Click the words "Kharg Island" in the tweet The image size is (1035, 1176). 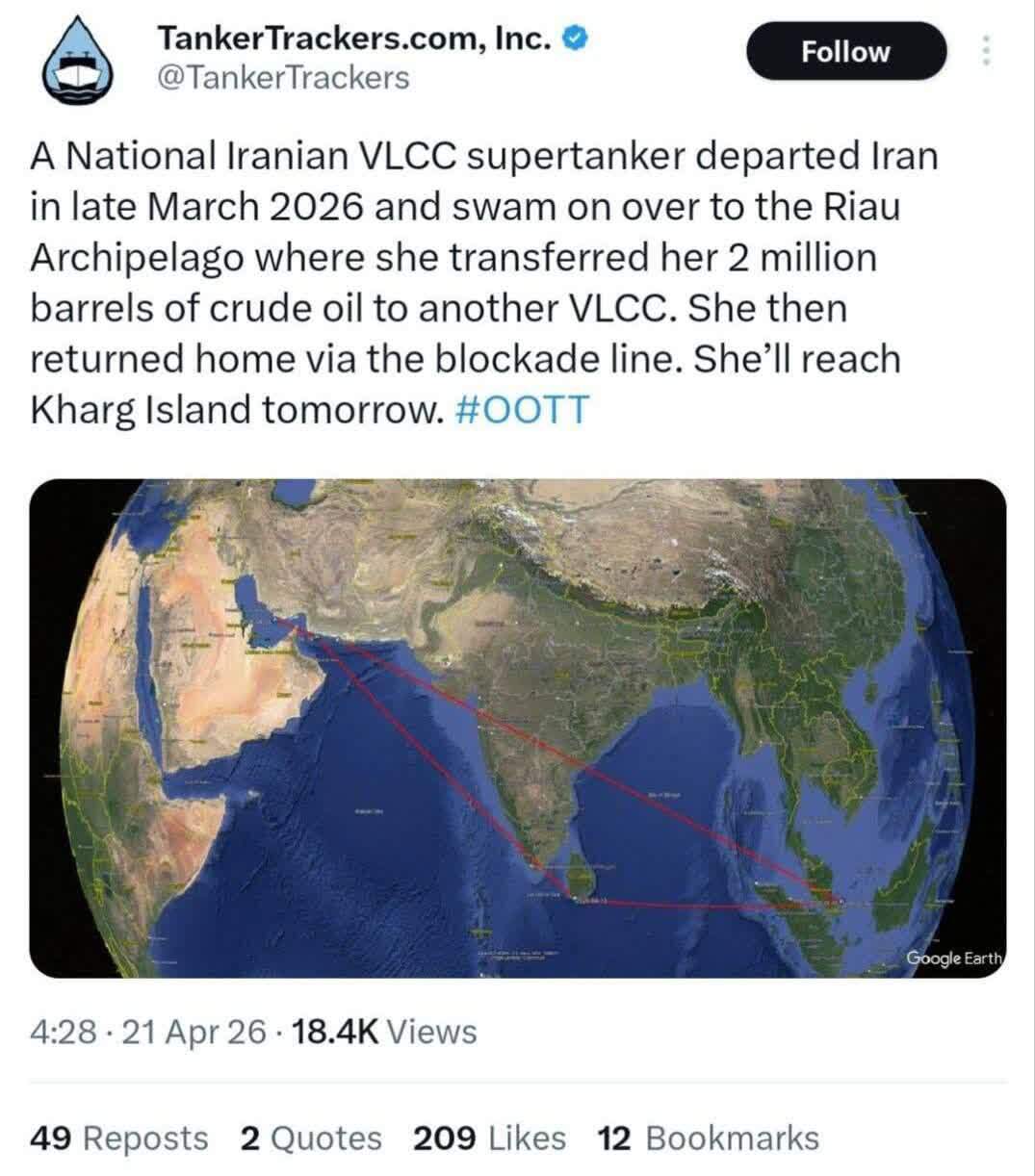click(x=141, y=409)
